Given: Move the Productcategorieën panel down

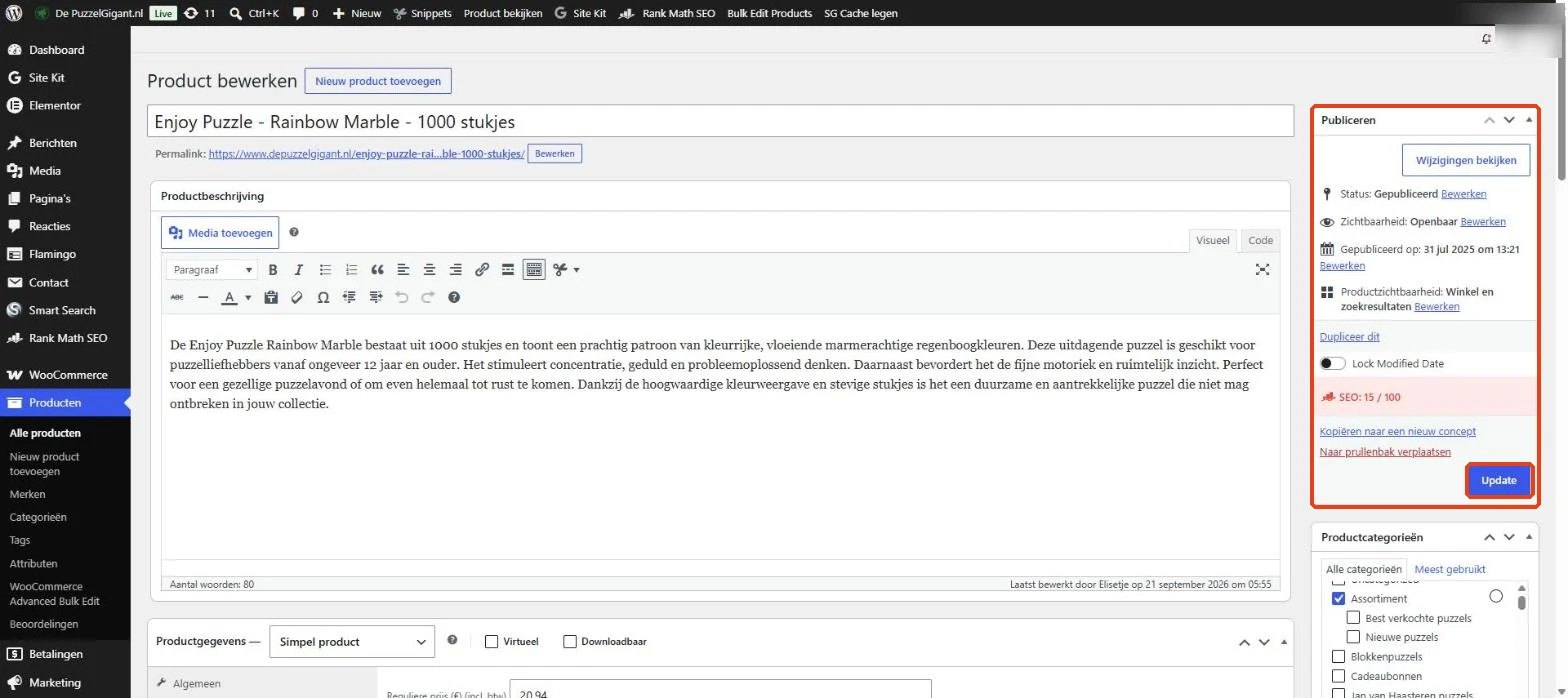Looking at the screenshot, I should (1509, 537).
